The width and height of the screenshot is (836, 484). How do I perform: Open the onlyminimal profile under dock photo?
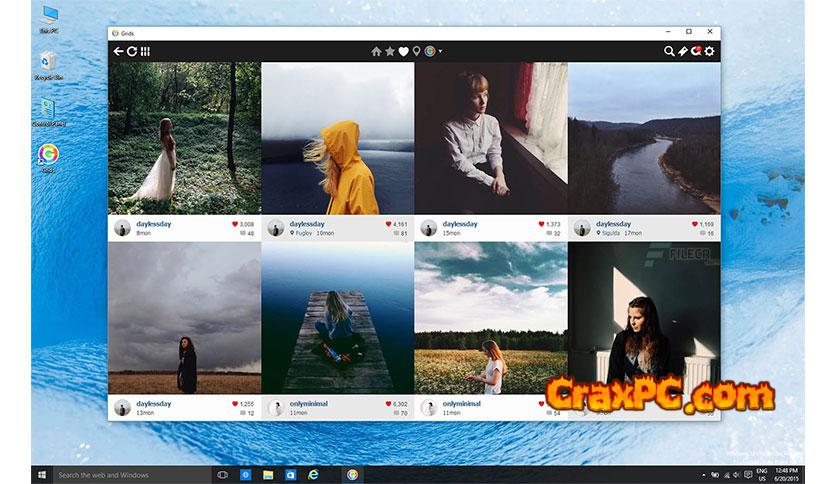[309, 403]
